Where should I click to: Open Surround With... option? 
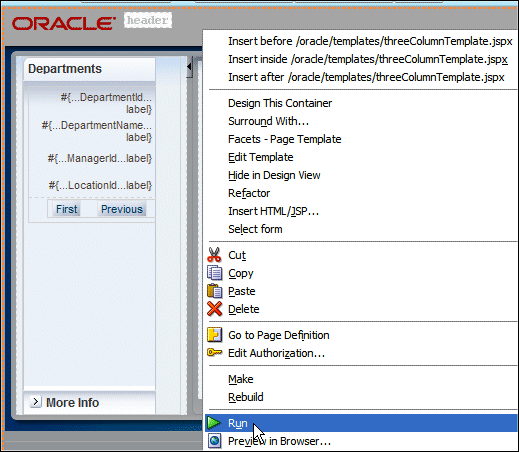tap(268, 121)
